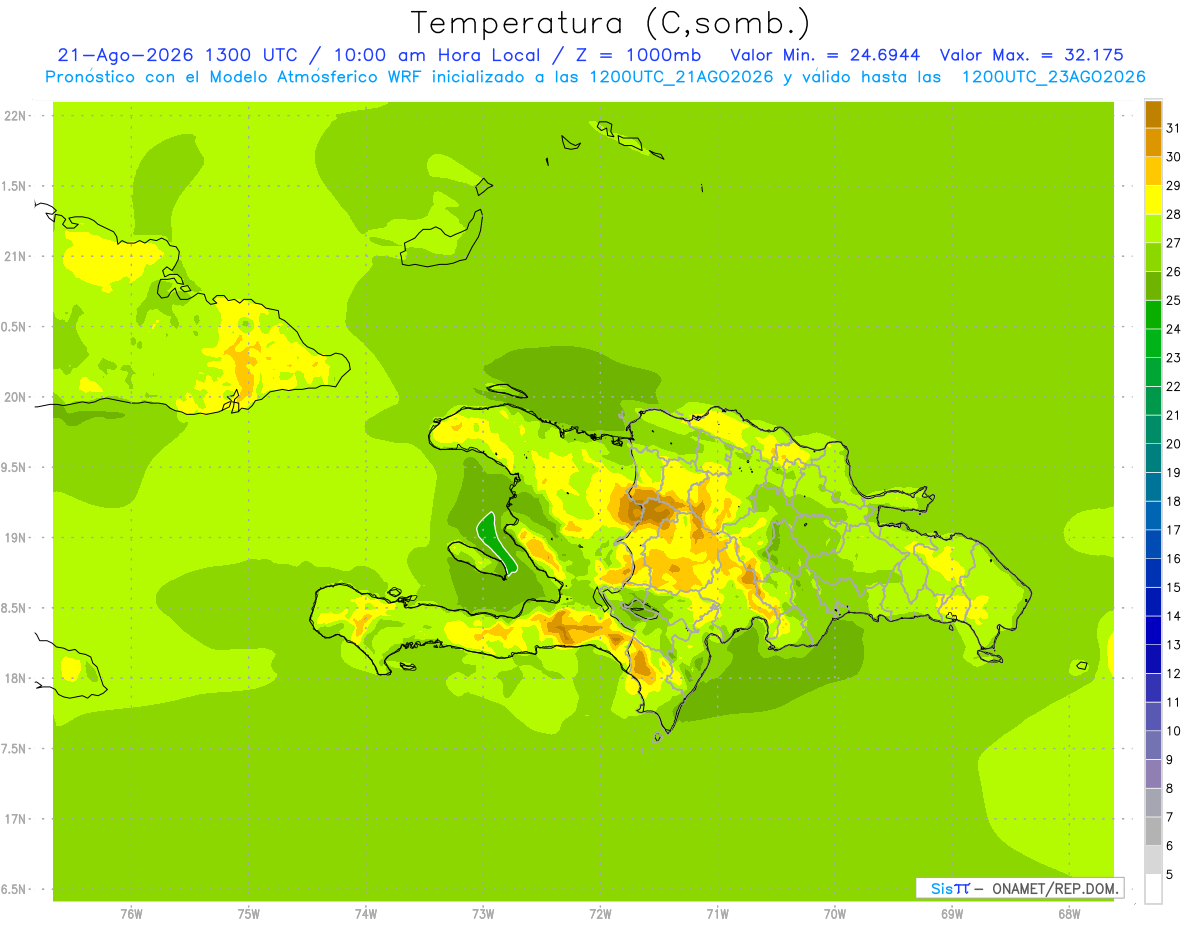
Task: Click the legend value 31
Action: pyautogui.click(x=1173, y=128)
